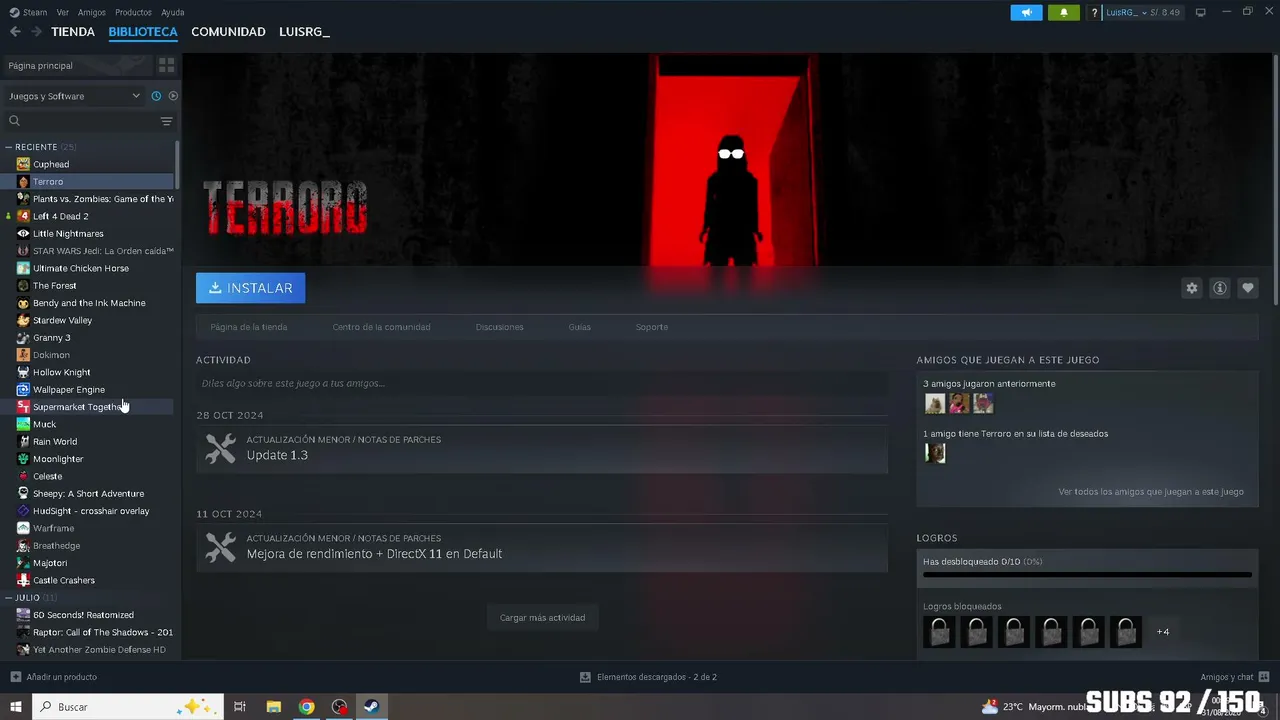This screenshot has width=1280, height=720.
Task: Click the +4 locked achievements indicator
Action: [1163, 632]
